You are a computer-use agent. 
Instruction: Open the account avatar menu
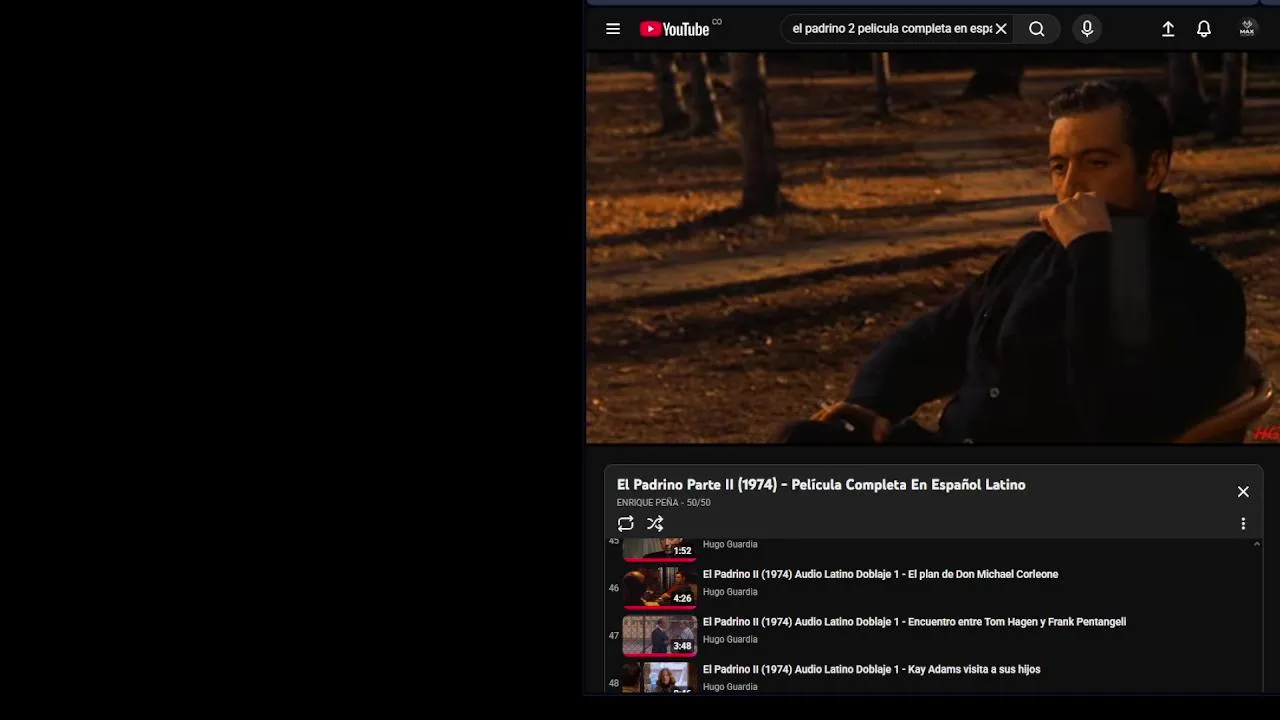coord(1247,29)
